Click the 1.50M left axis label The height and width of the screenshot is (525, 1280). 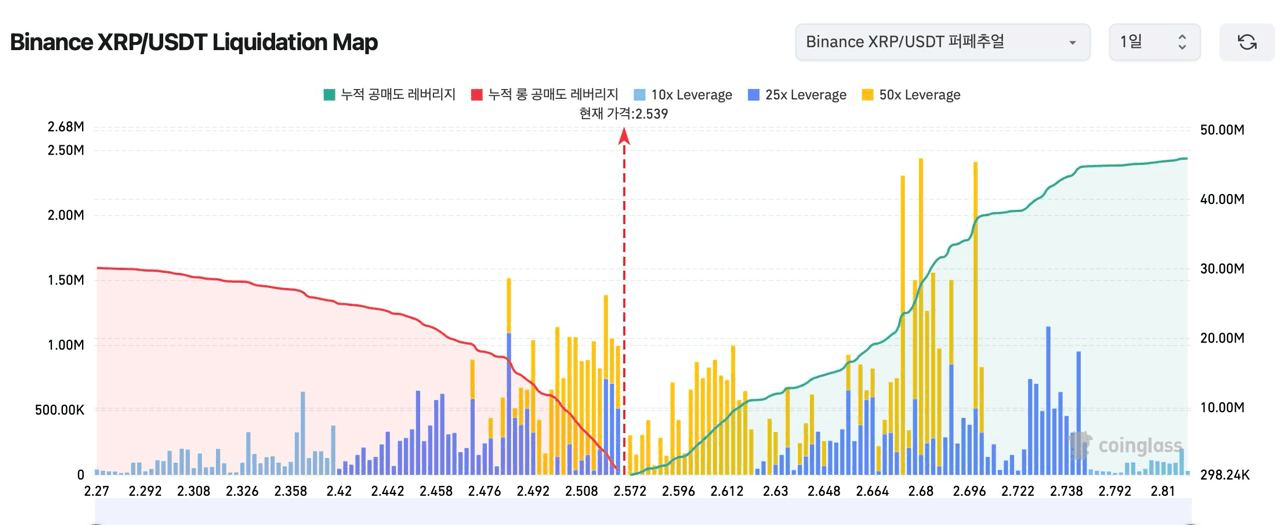65,280
